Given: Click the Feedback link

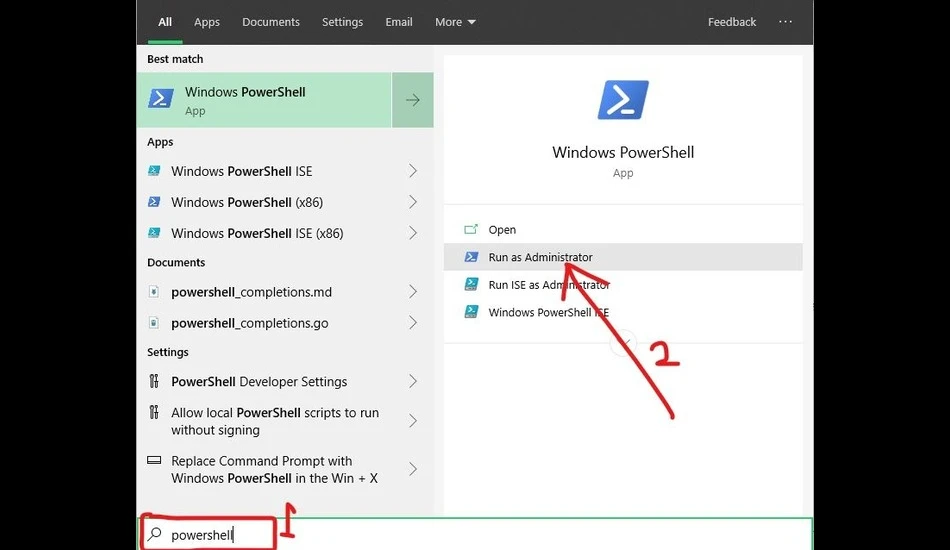Looking at the screenshot, I should (732, 22).
